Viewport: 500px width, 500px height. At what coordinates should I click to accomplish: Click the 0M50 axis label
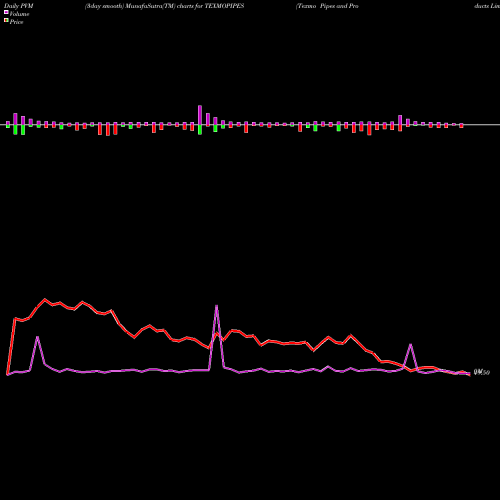[482, 372]
